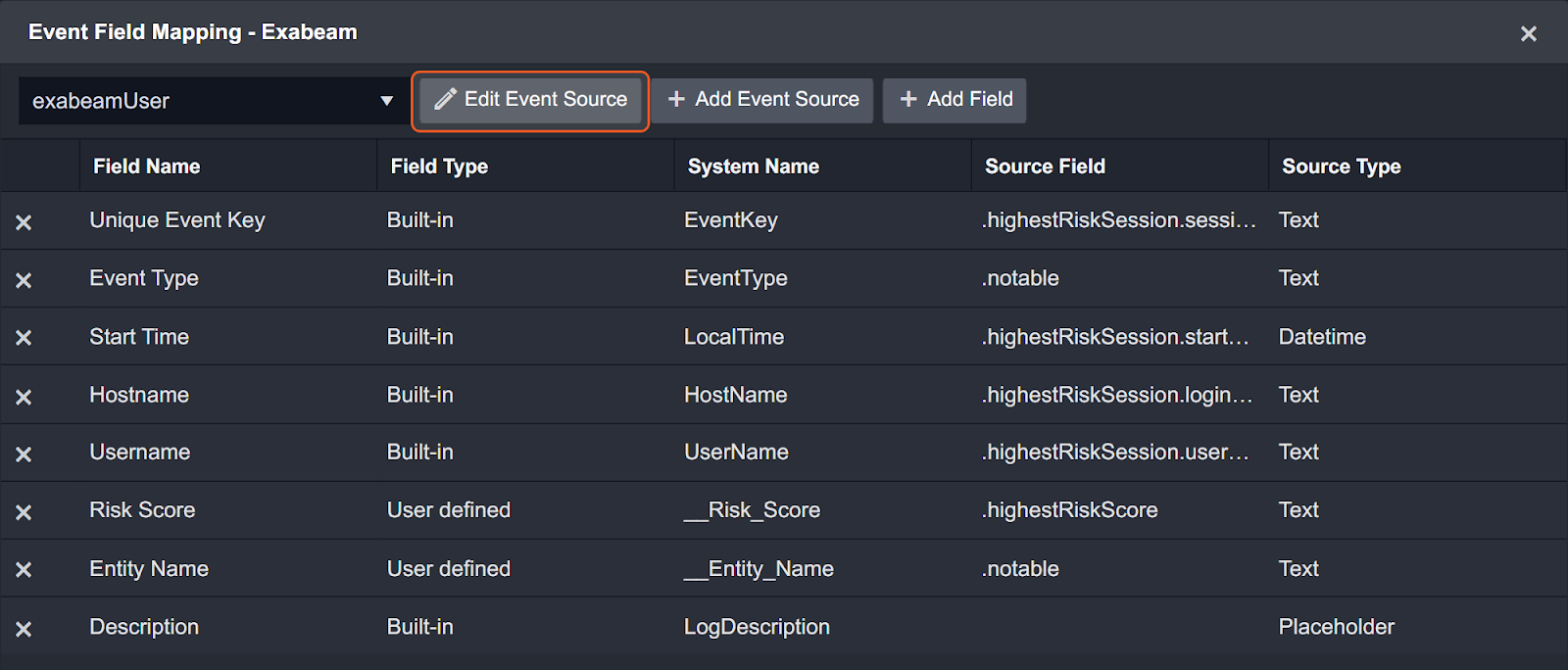The width and height of the screenshot is (1568, 670).
Task: Click .notable source field in Event Type row
Action: click(x=1020, y=278)
